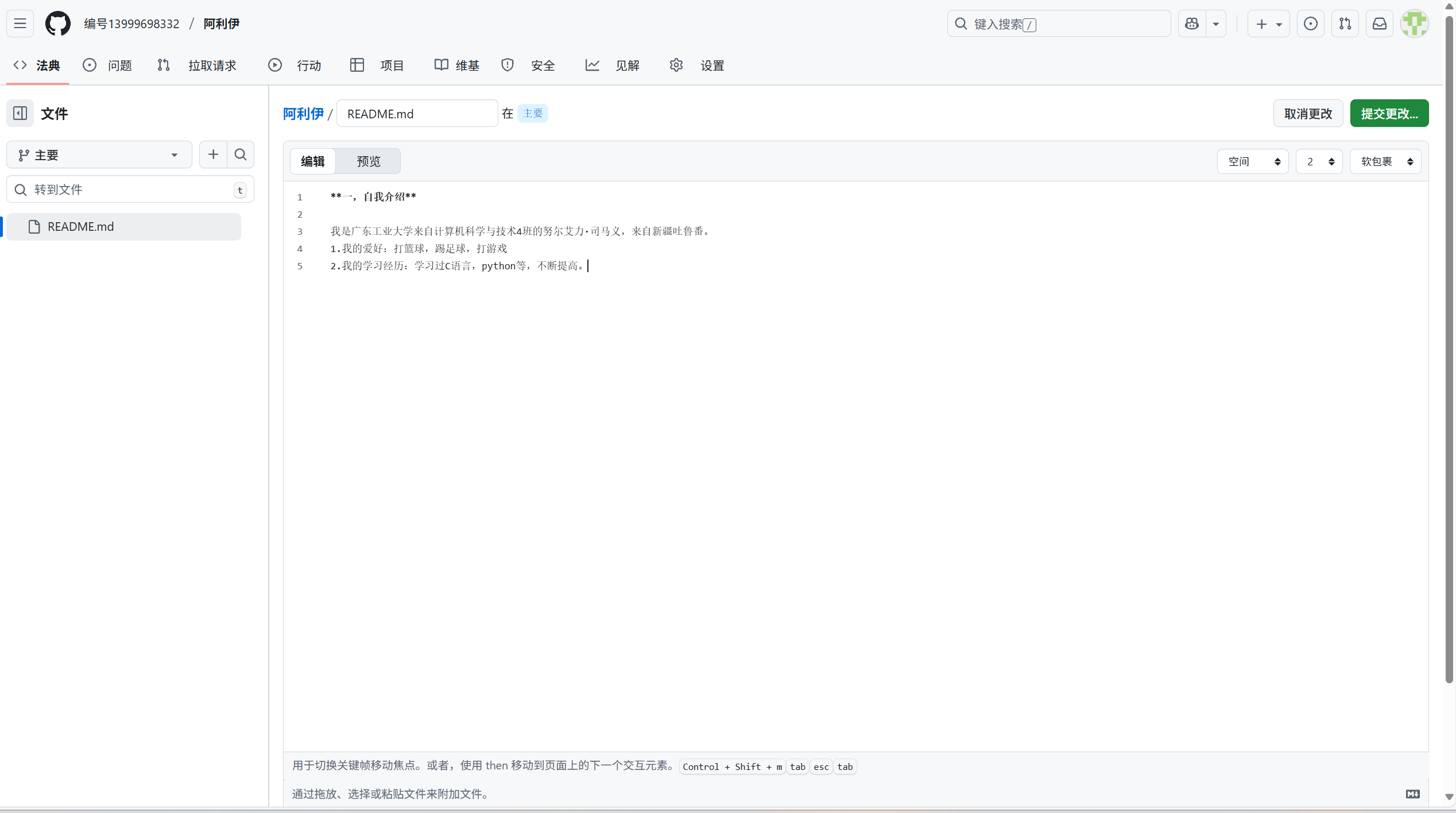Click the 提交更改 button
1456x813 pixels.
(x=1389, y=113)
